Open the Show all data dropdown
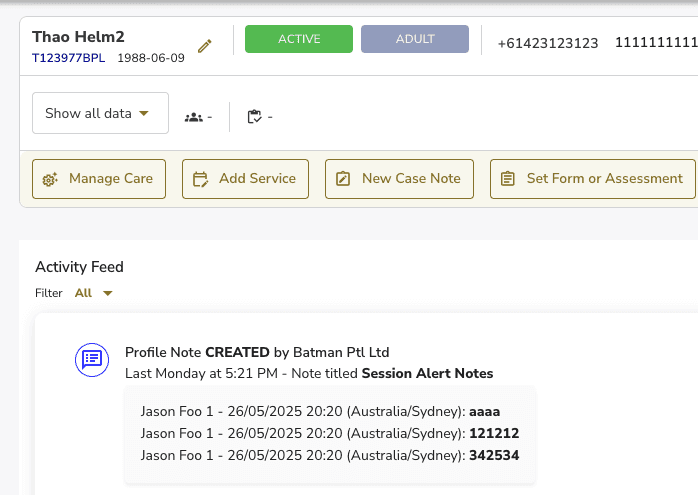The width and height of the screenshot is (698, 495). coord(100,113)
